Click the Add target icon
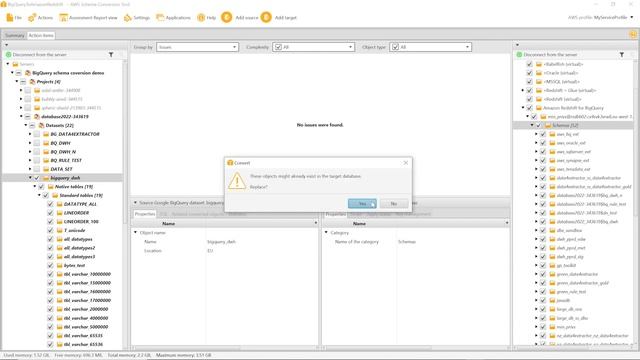640x360 pixels. coord(266,17)
